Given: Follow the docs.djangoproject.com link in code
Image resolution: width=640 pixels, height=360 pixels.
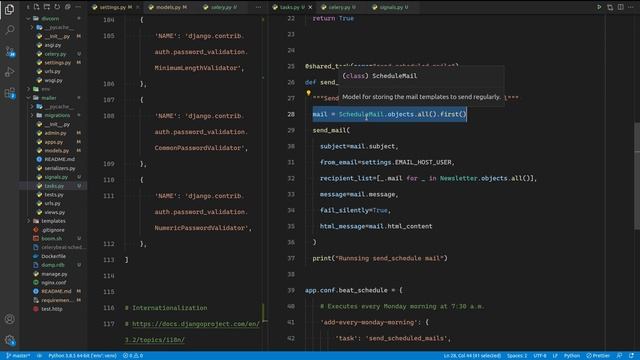Looking at the screenshot, I should 196,324.
